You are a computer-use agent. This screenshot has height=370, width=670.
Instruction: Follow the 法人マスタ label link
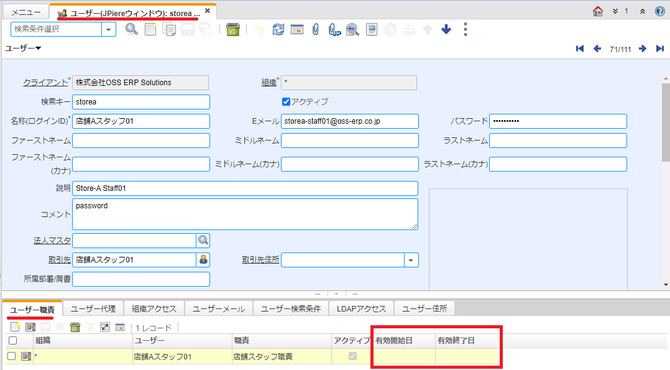pyautogui.click(x=52, y=241)
